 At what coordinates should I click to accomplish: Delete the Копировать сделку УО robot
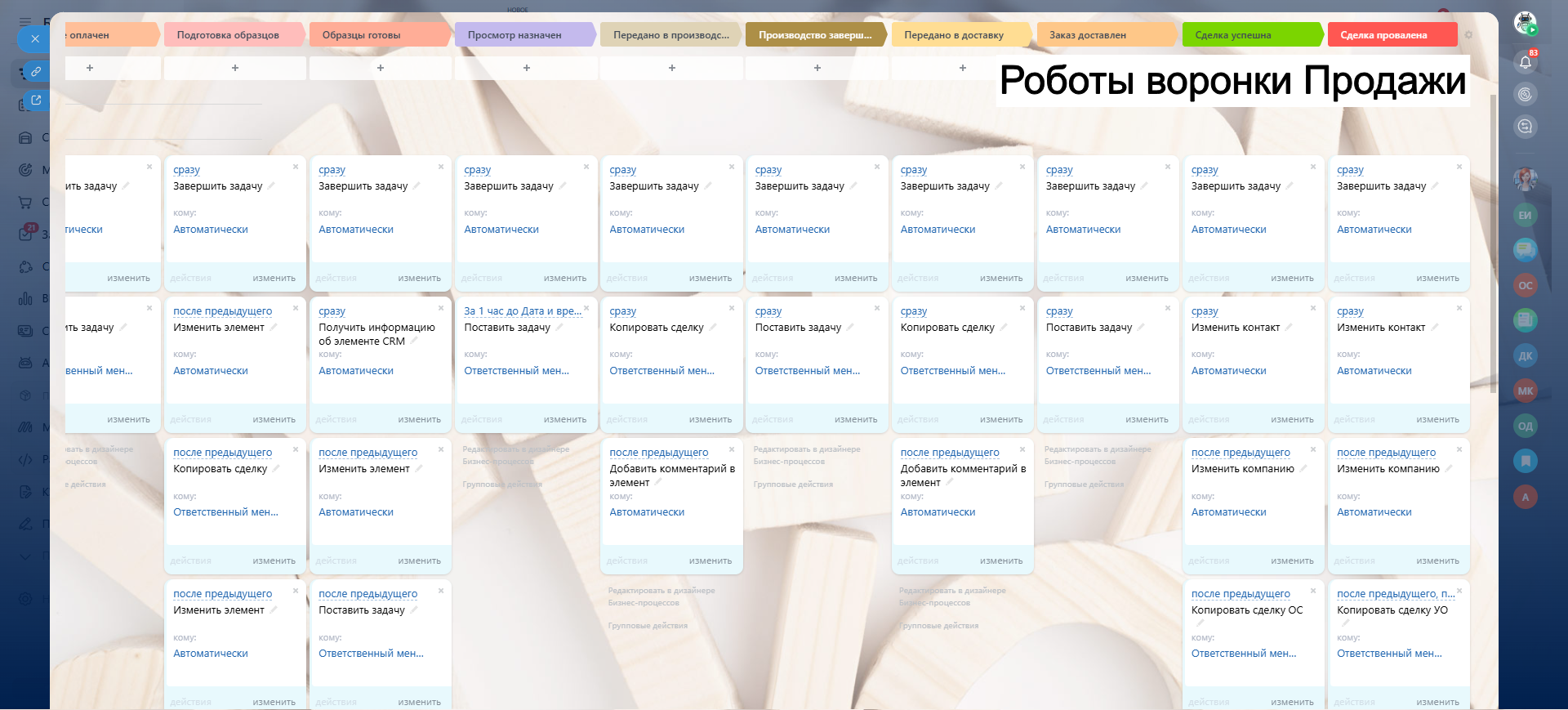tap(1459, 591)
